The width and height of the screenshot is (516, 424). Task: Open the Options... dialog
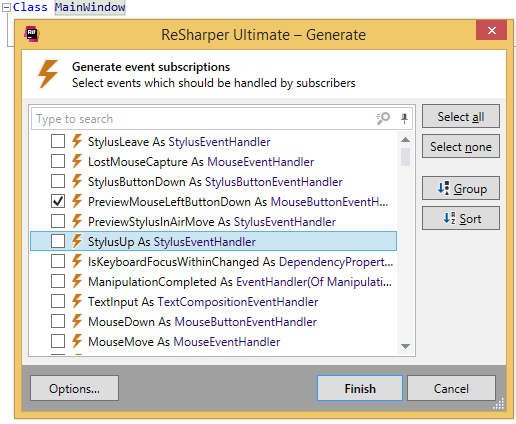pyautogui.click(x=74, y=388)
